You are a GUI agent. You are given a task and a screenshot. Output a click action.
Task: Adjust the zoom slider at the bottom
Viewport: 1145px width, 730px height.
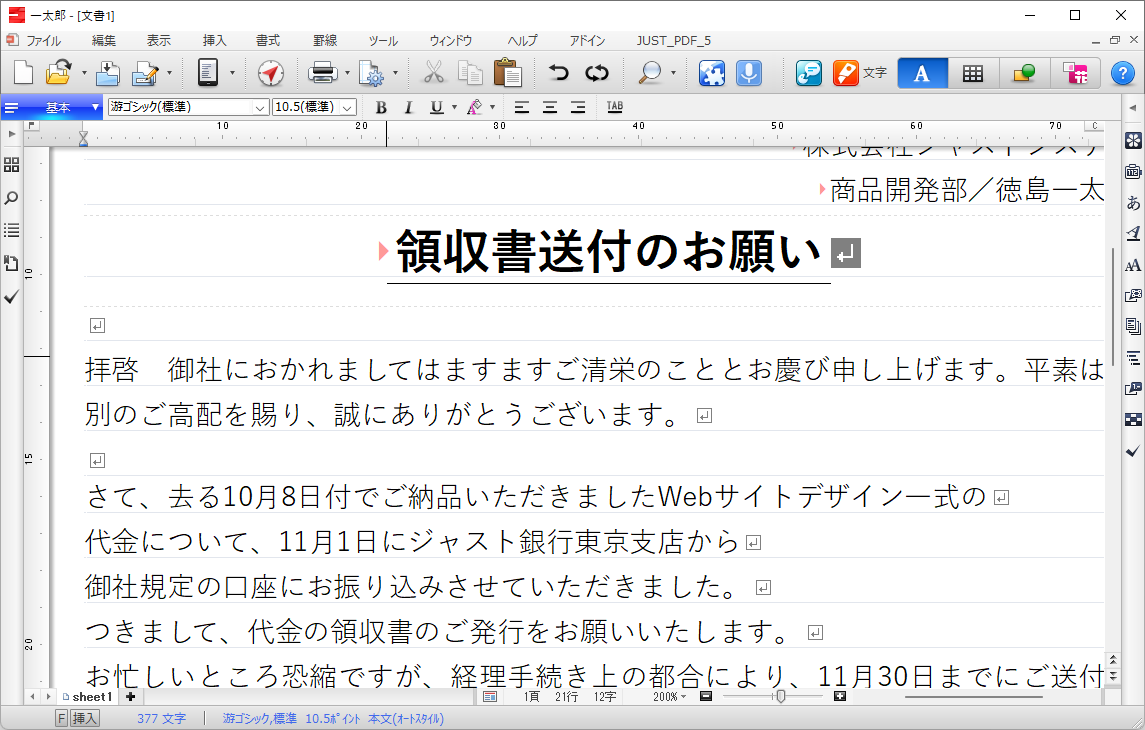[780, 697]
